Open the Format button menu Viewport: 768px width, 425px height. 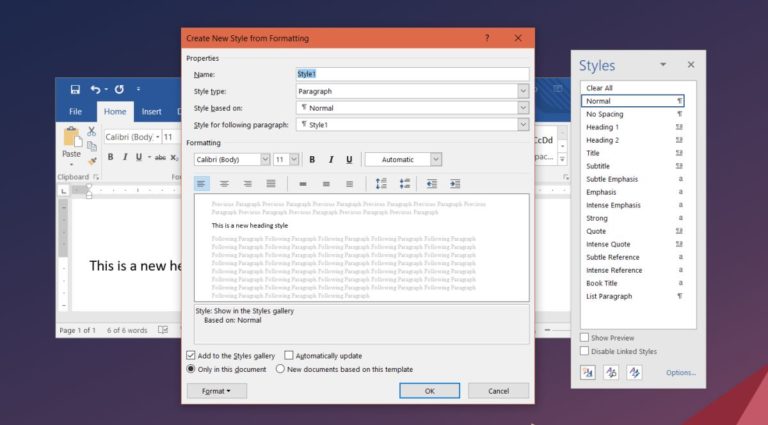216,391
